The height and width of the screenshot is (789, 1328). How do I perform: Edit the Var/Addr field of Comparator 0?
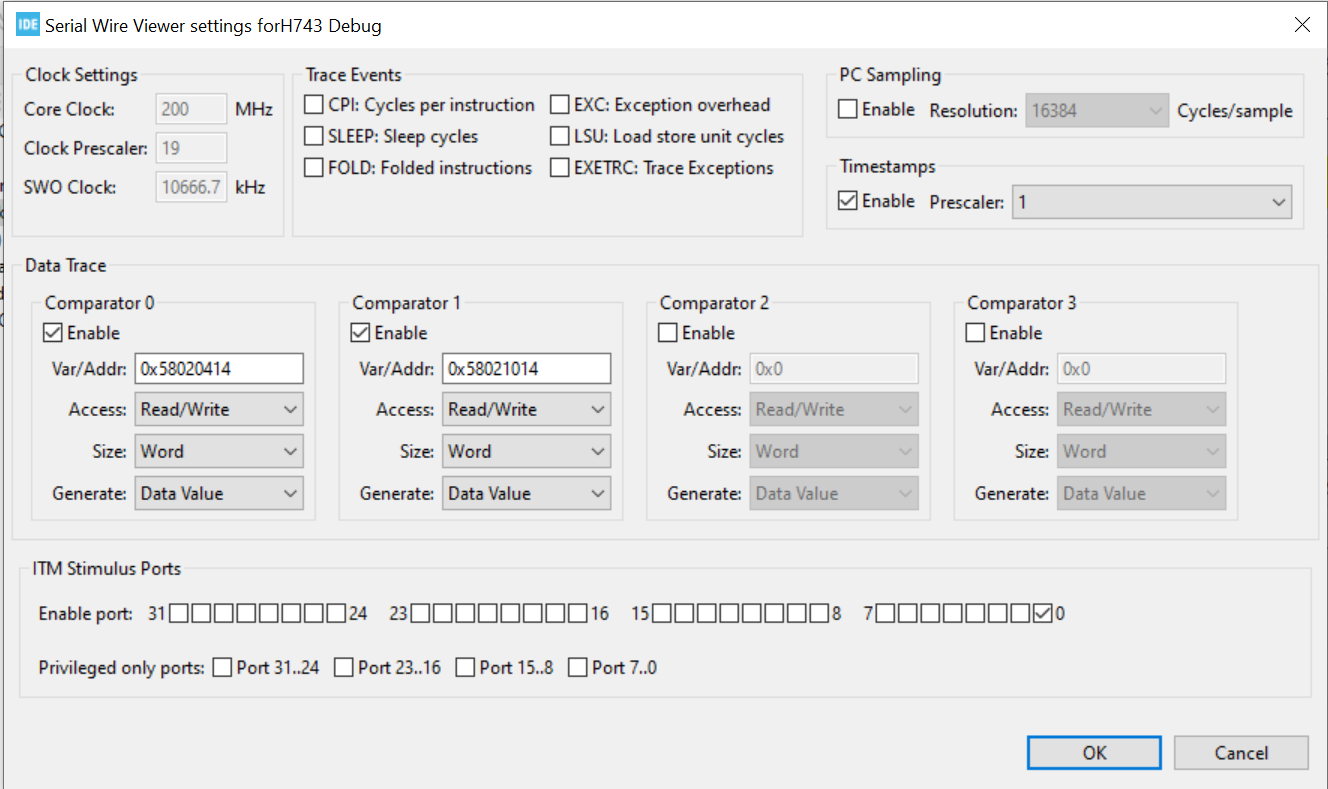coord(219,368)
